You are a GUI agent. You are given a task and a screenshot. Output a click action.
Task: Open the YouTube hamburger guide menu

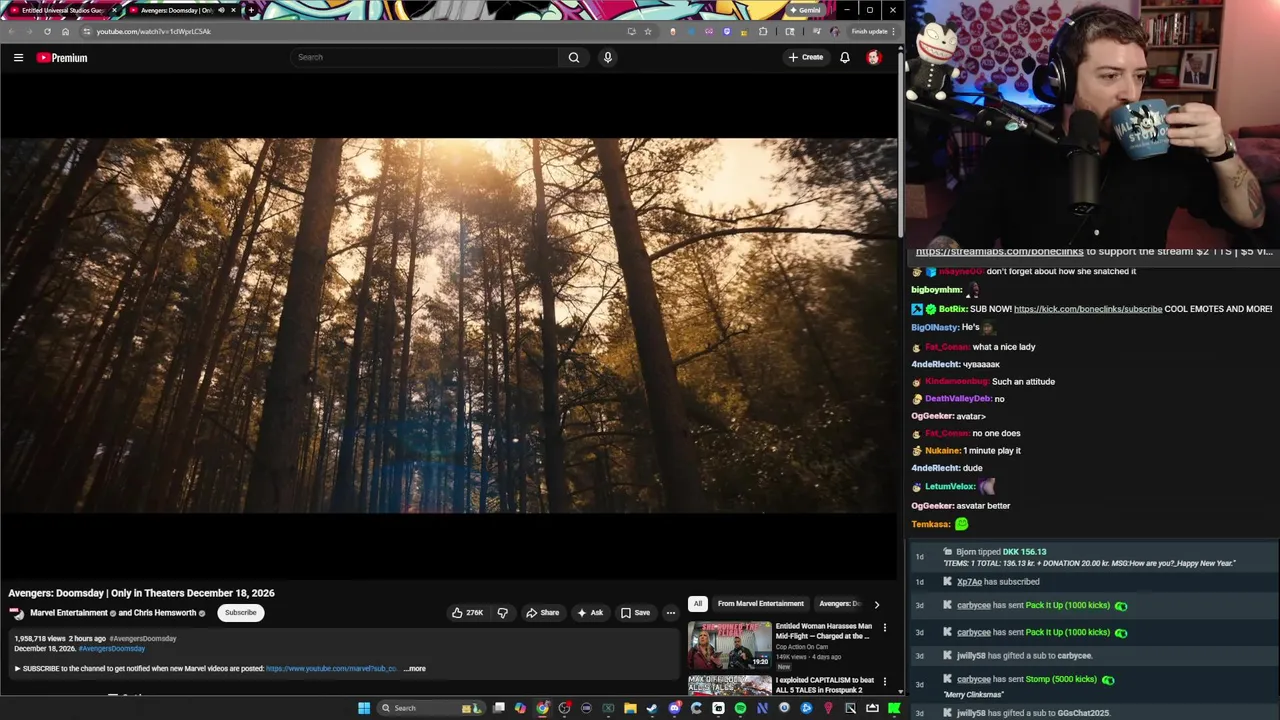coord(18,57)
